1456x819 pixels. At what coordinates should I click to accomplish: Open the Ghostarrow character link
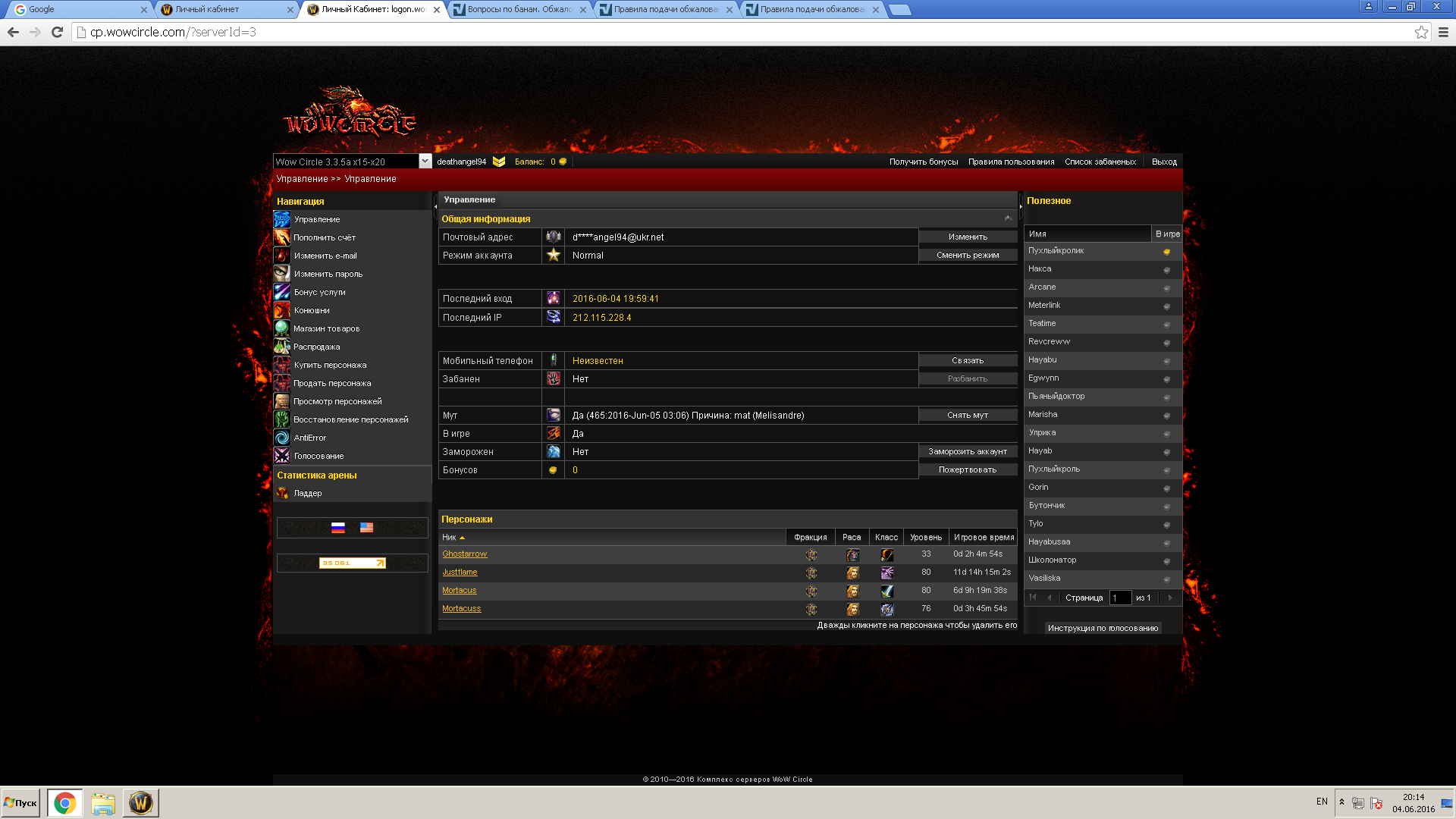click(x=464, y=554)
